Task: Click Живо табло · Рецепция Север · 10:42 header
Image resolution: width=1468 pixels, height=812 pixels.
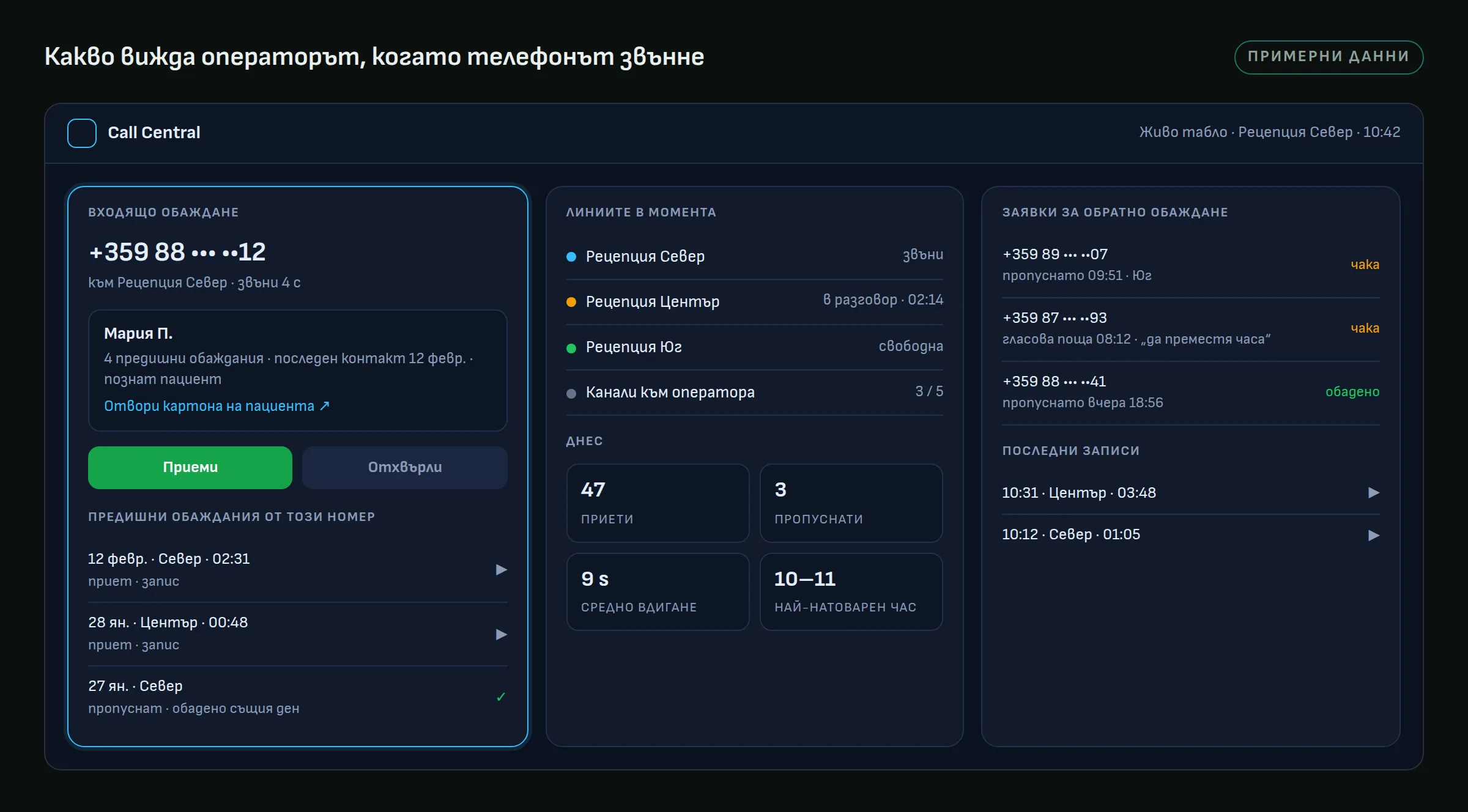Action: coord(1270,132)
